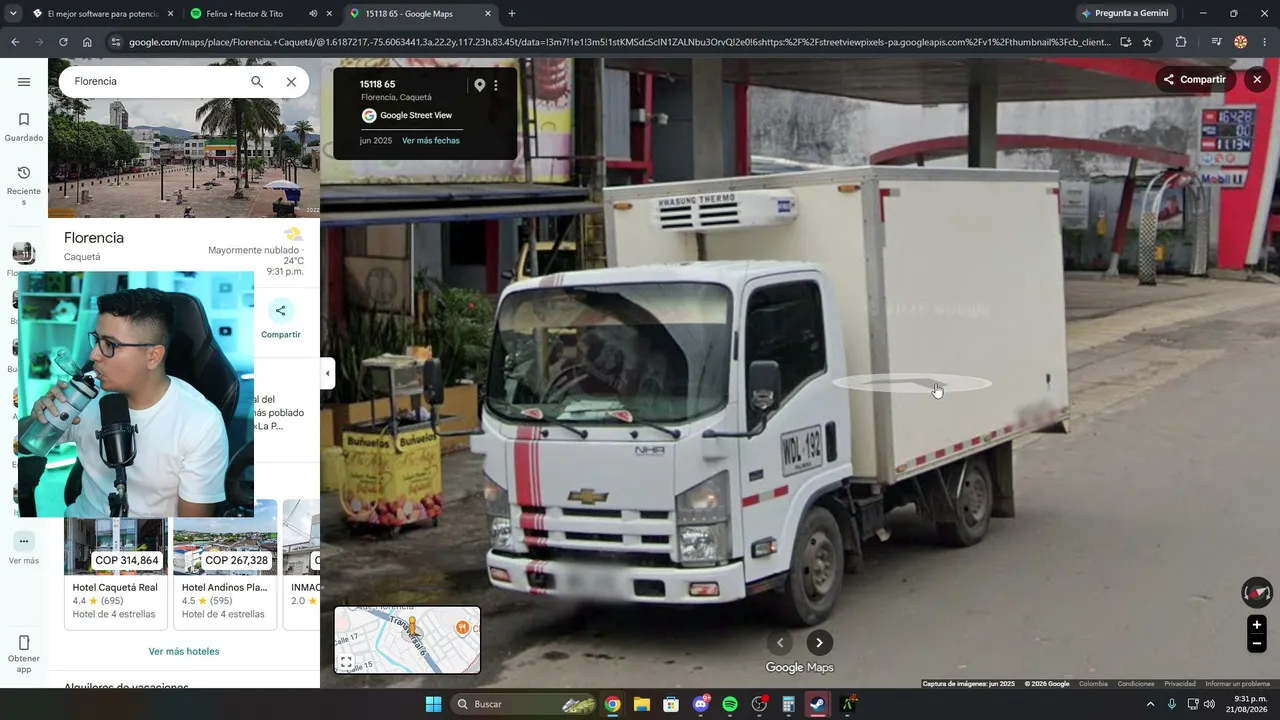Open the Chrome three-dot menu
This screenshot has width=1280, height=720.
(1265, 42)
